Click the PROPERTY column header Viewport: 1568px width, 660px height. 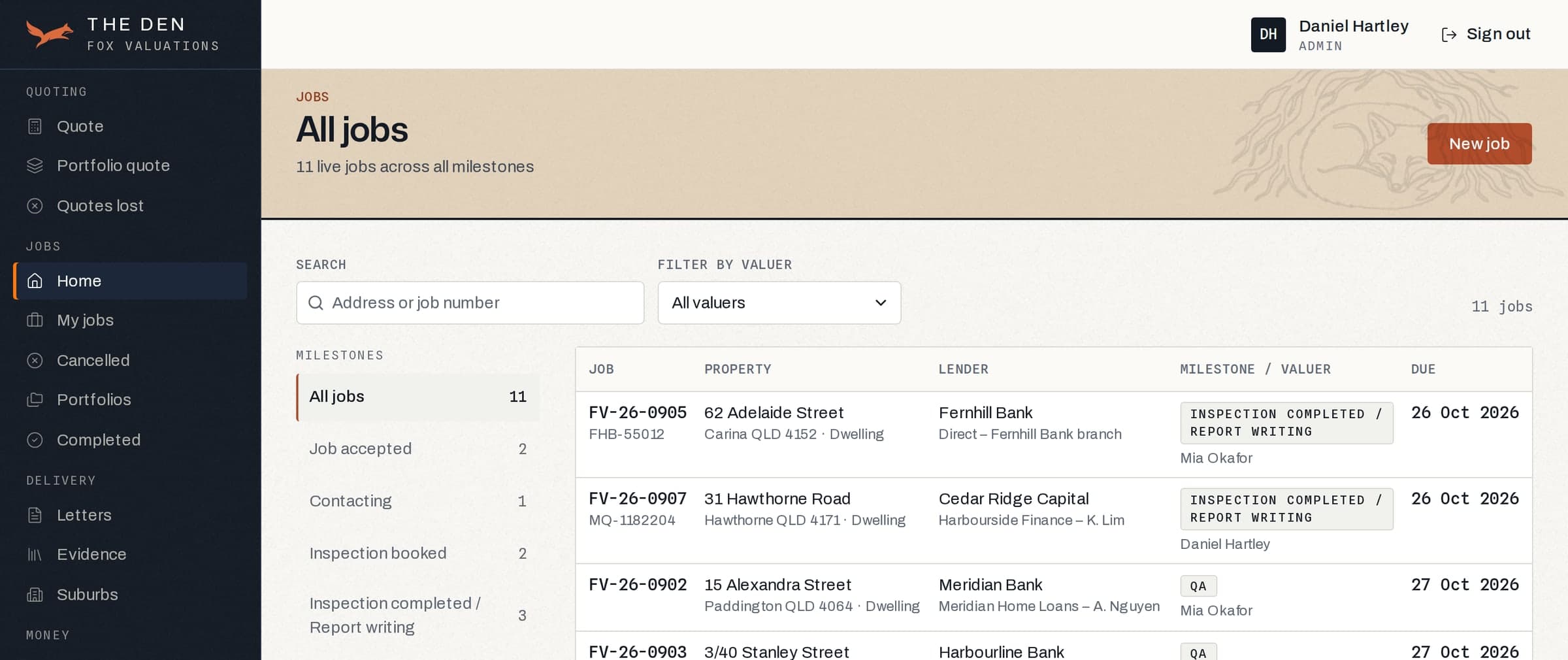(x=738, y=369)
